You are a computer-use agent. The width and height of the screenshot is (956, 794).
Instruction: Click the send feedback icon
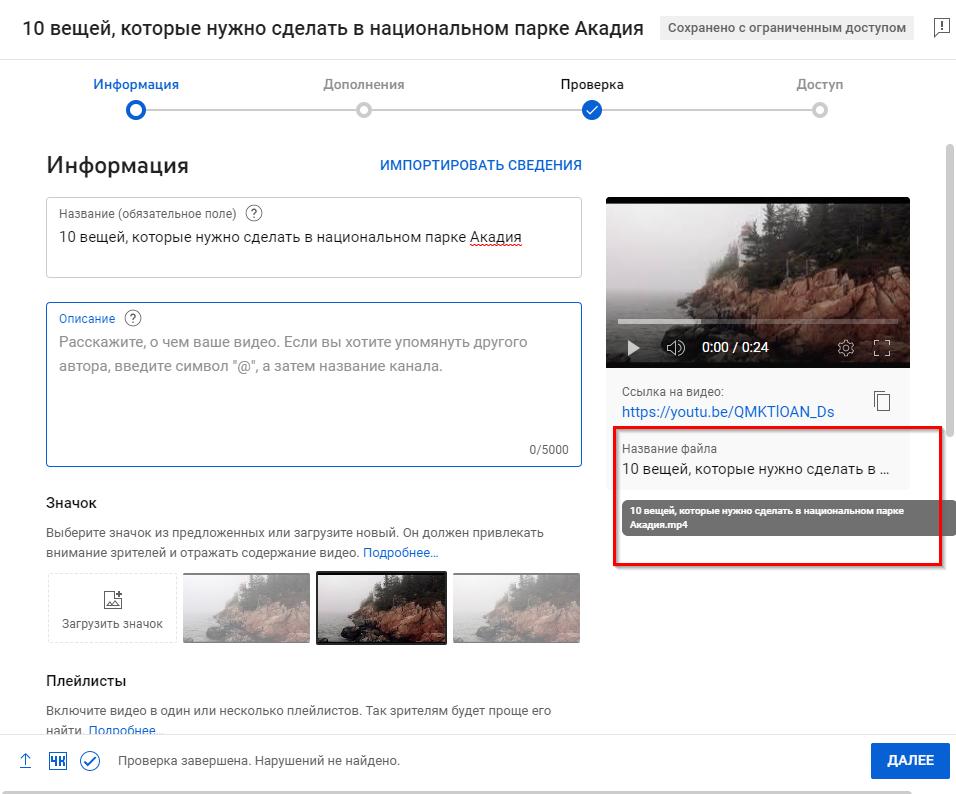pos(941,28)
